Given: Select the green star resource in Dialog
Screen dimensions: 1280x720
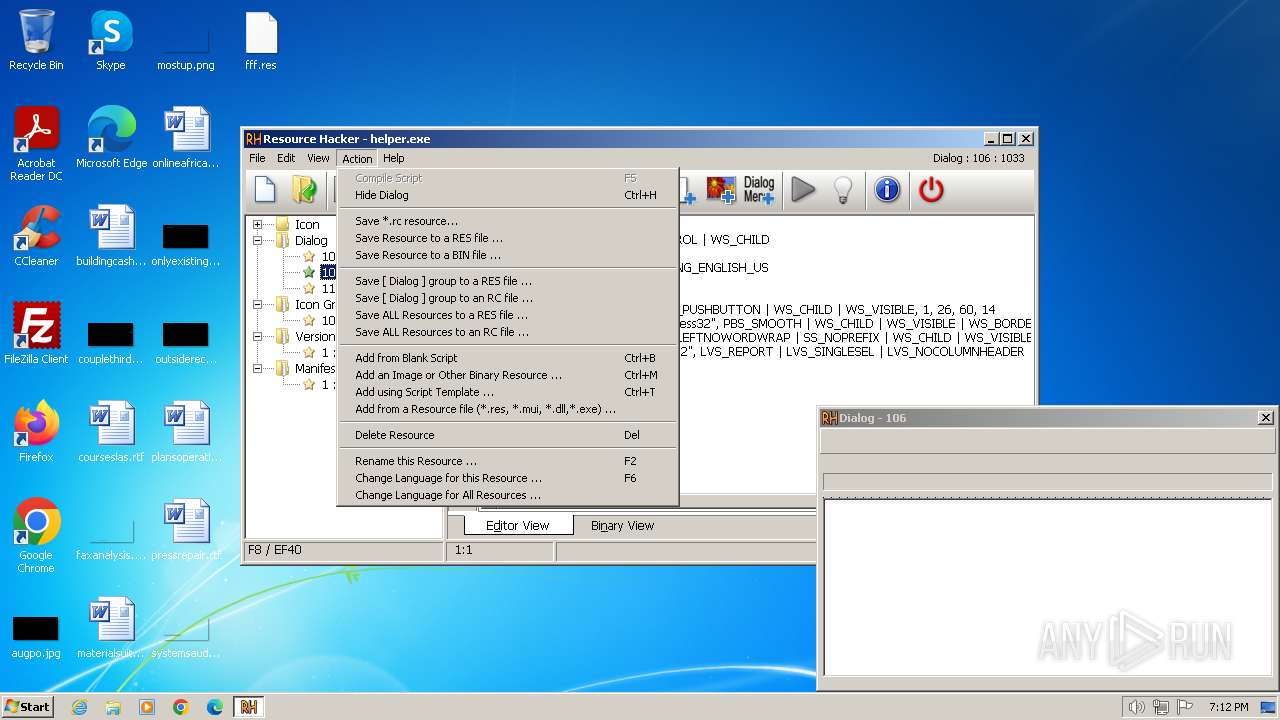Looking at the screenshot, I should click(x=309, y=272).
